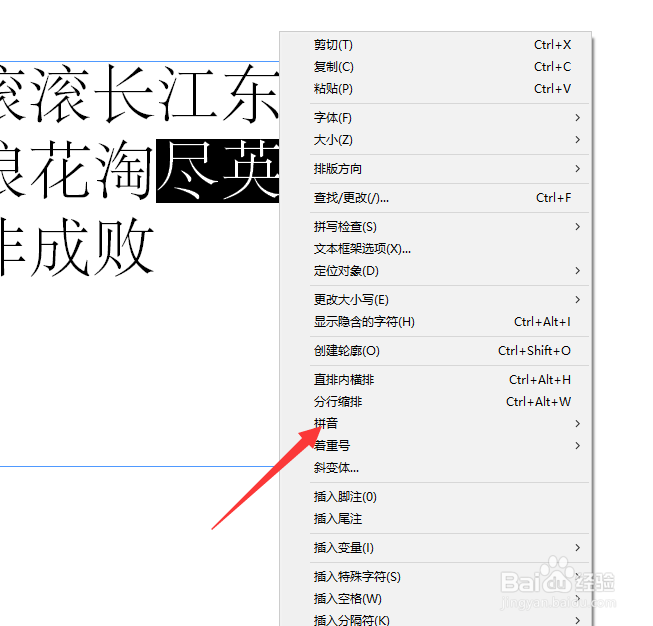
Task: Open 更改大小写(E) submenu
Action: coord(436,300)
